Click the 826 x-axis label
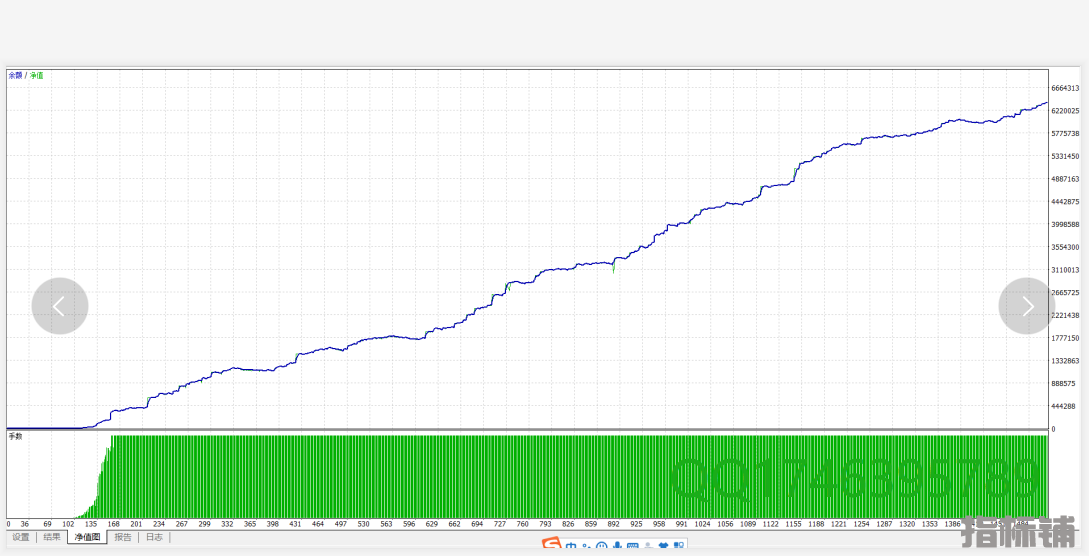Viewport: 1089px width, 556px height. (568, 524)
